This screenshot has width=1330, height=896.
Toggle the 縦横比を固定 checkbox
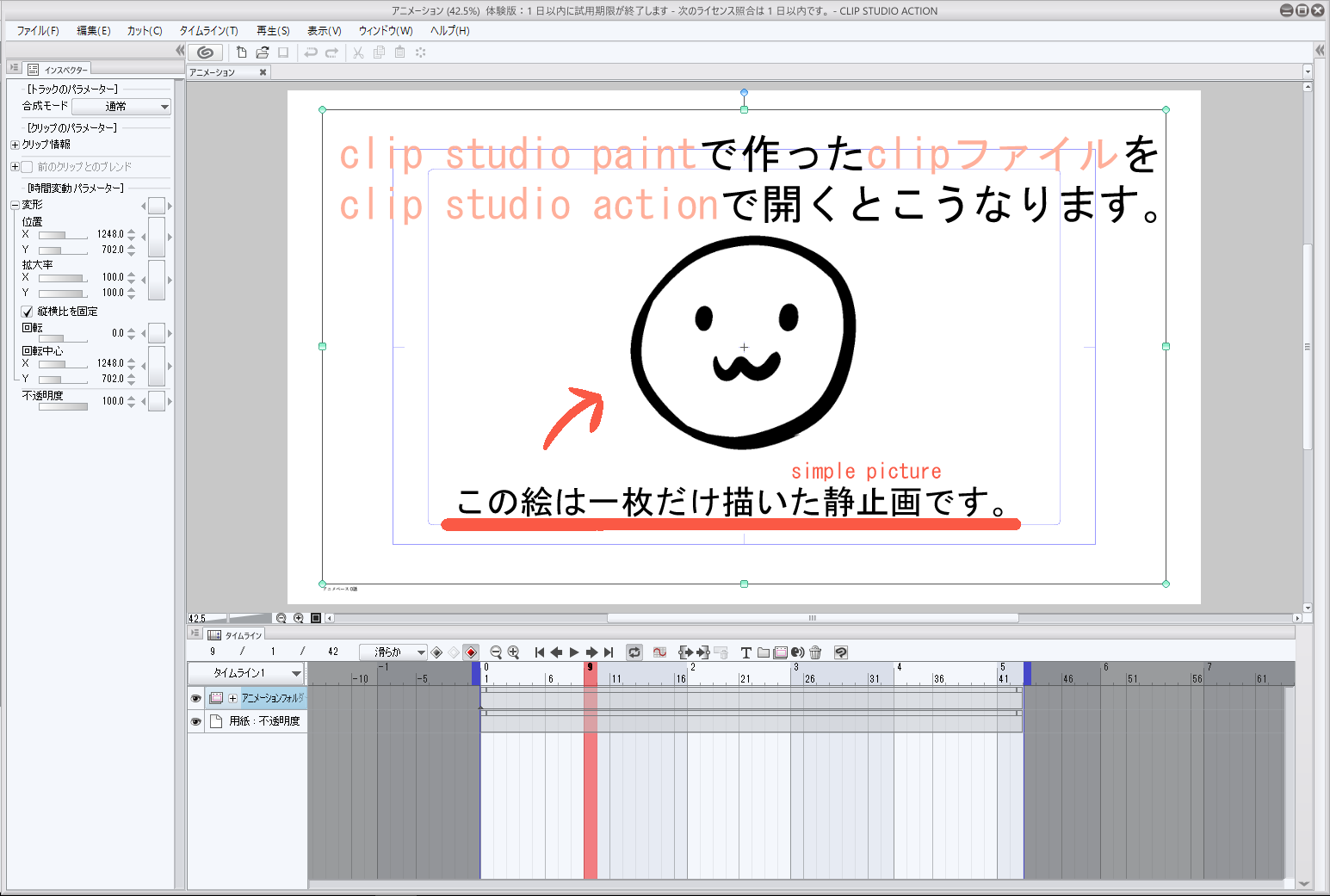point(28,312)
